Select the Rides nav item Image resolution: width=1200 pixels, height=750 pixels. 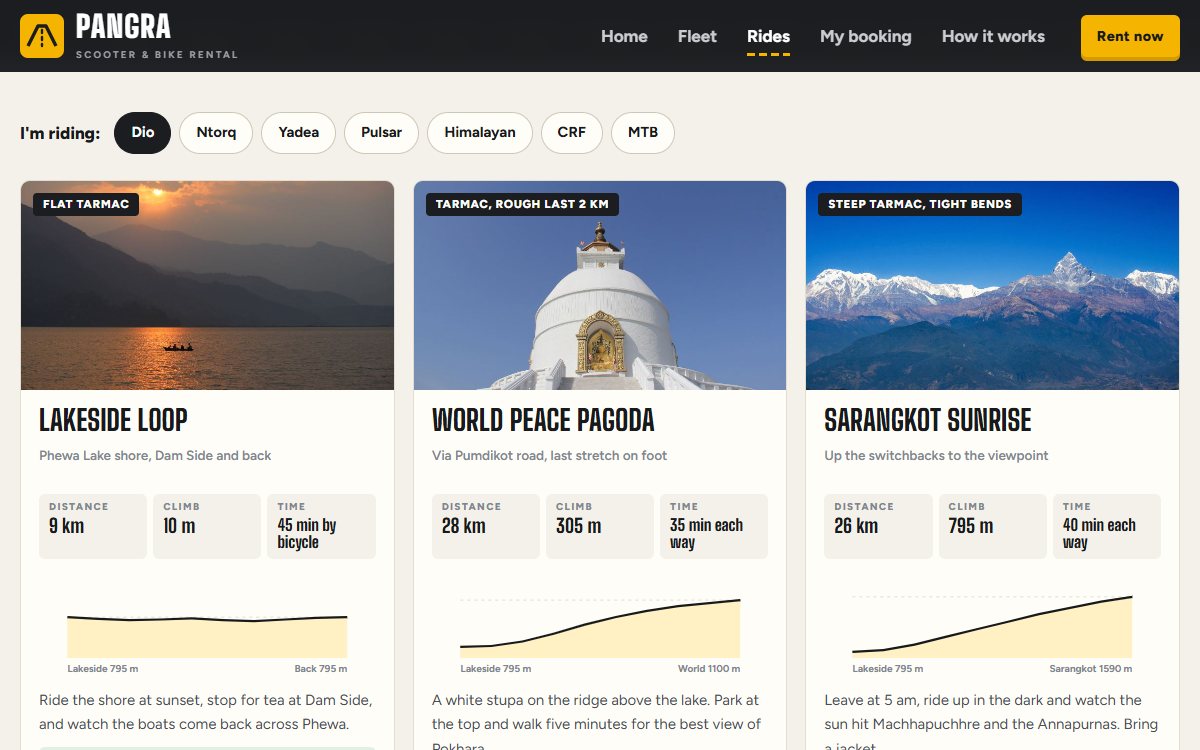tap(768, 36)
